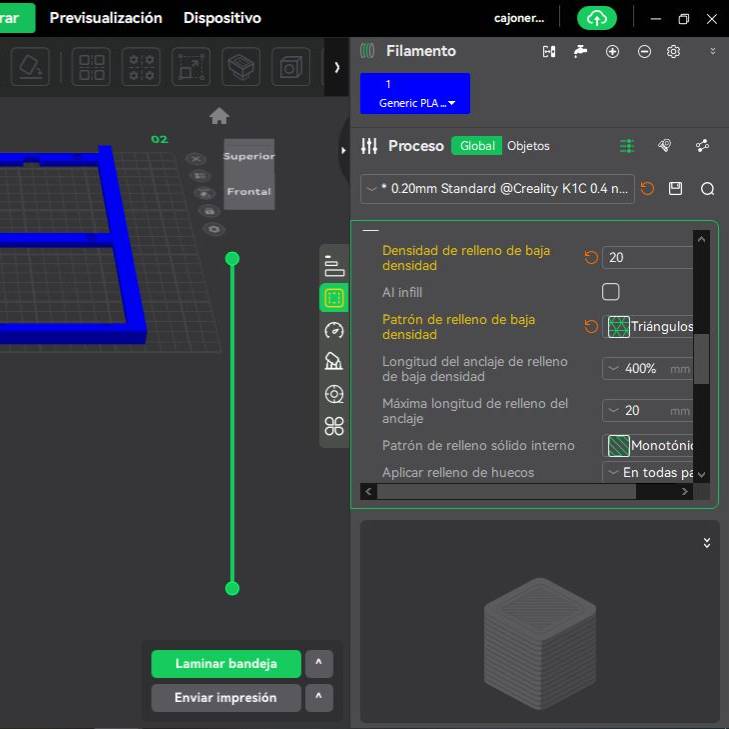The height and width of the screenshot is (729, 729).
Task: Enable the AI infill checkbox
Action: [x=611, y=292]
